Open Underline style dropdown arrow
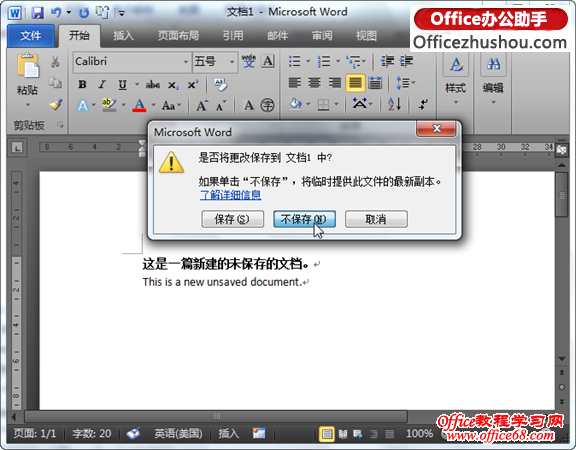The image size is (576, 450). (137, 84)
